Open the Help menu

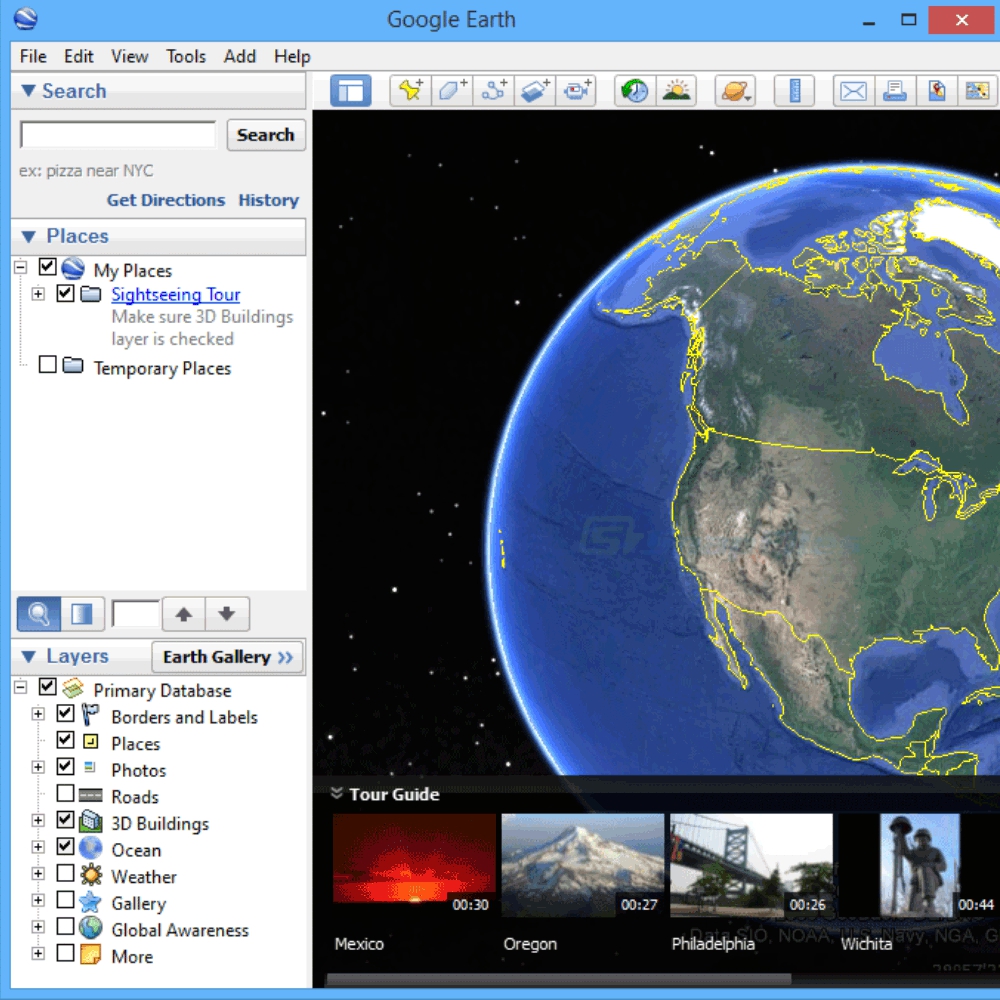click(x=292, y=57)
